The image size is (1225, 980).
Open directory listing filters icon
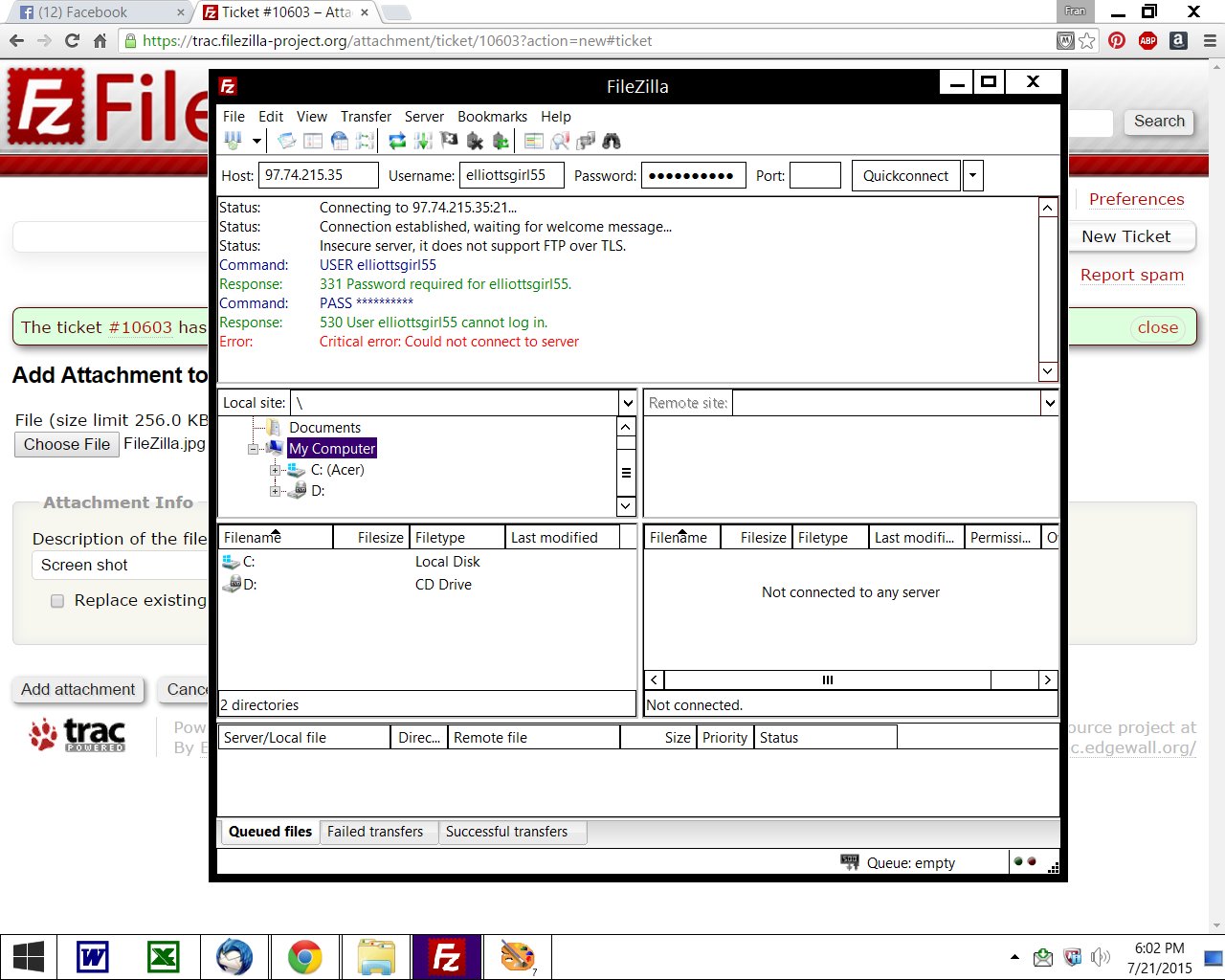tap(534, 141)
